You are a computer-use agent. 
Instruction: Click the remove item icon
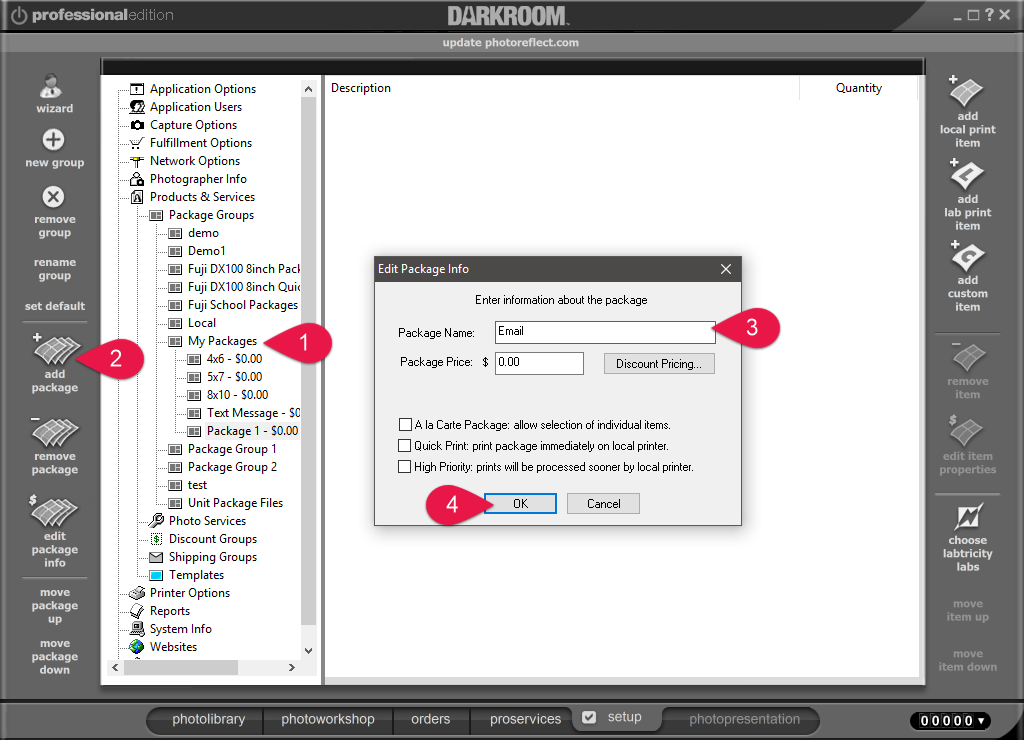[968, 357]
